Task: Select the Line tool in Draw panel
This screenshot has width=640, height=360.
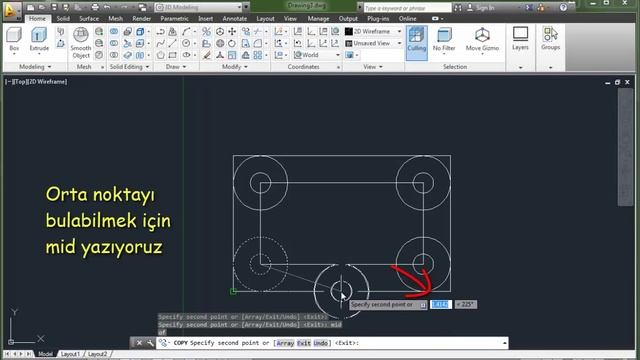Action: coord(173,43)
